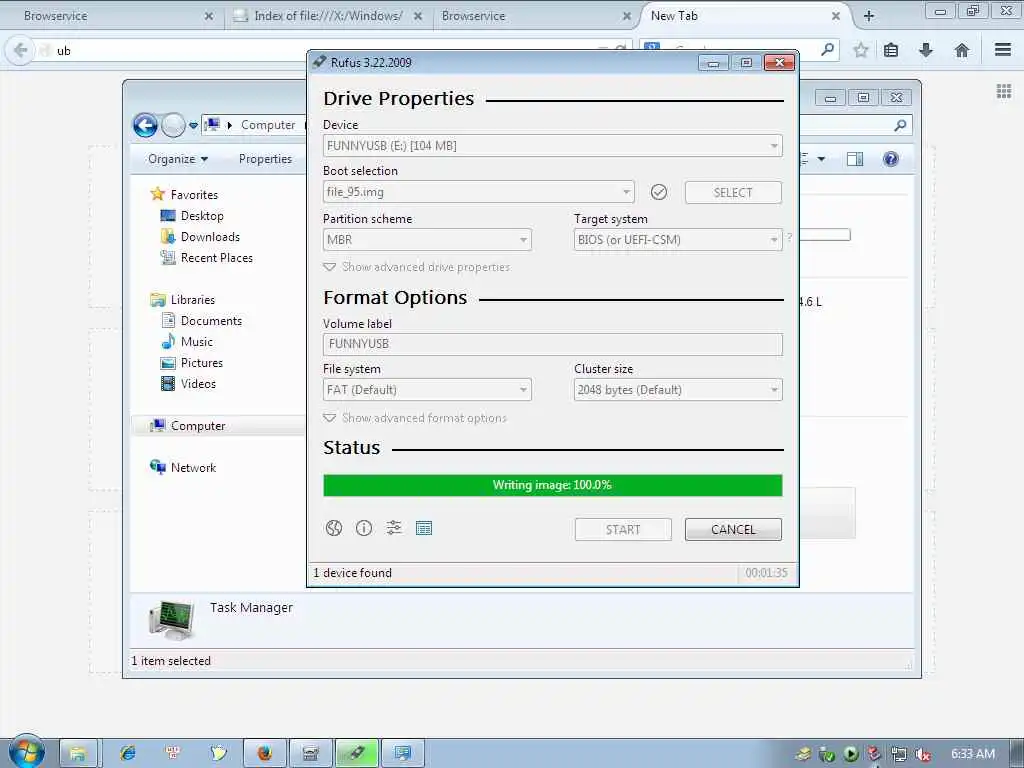Screen dimensions: 1024x768
Task: Click the taskbar clock 6:33 AM
Action: (x=972, y=754)
